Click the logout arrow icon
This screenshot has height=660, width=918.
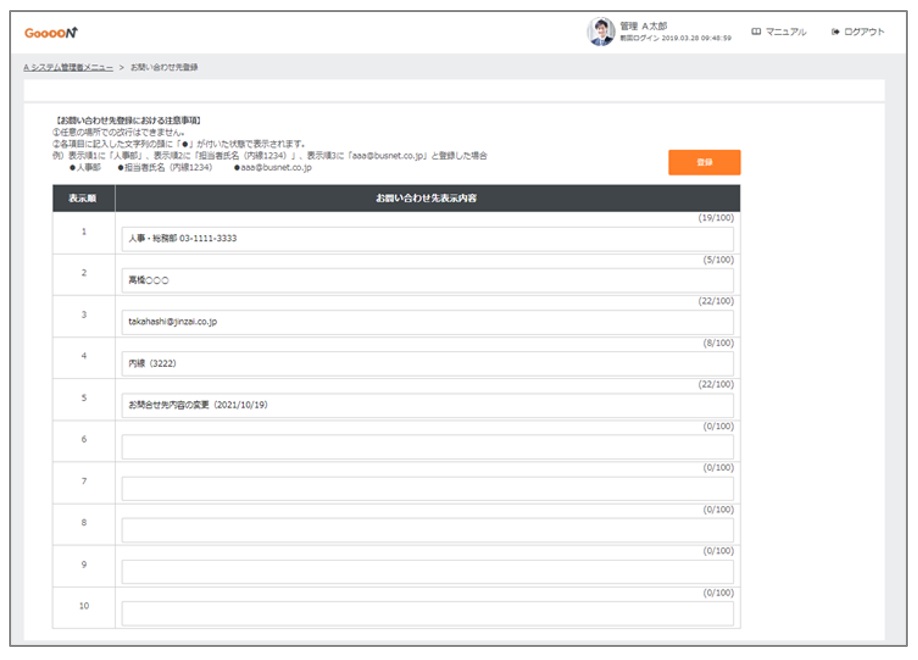835,32
